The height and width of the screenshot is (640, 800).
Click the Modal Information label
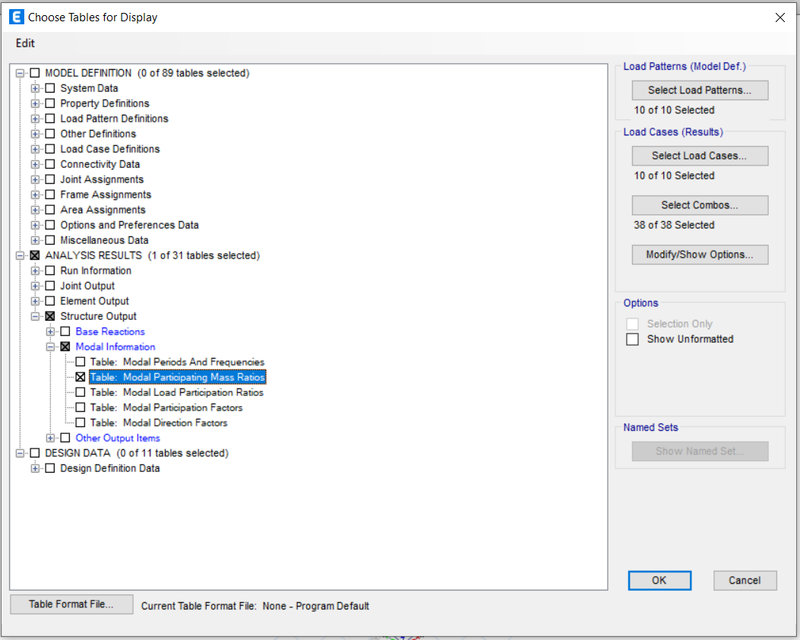click(x=115, y=347)
